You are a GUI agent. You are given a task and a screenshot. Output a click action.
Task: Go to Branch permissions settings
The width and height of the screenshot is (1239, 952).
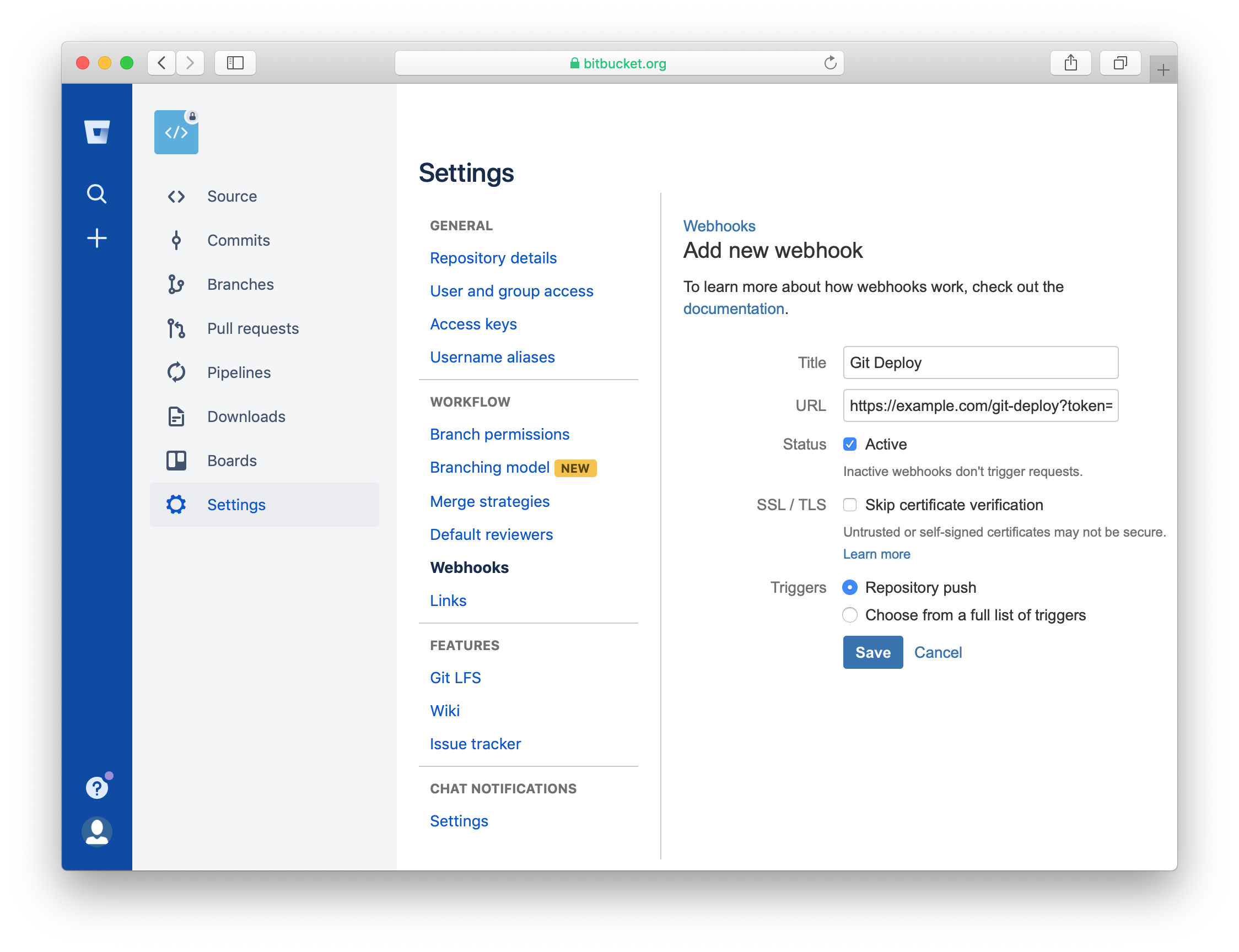[x=499, y=434]
